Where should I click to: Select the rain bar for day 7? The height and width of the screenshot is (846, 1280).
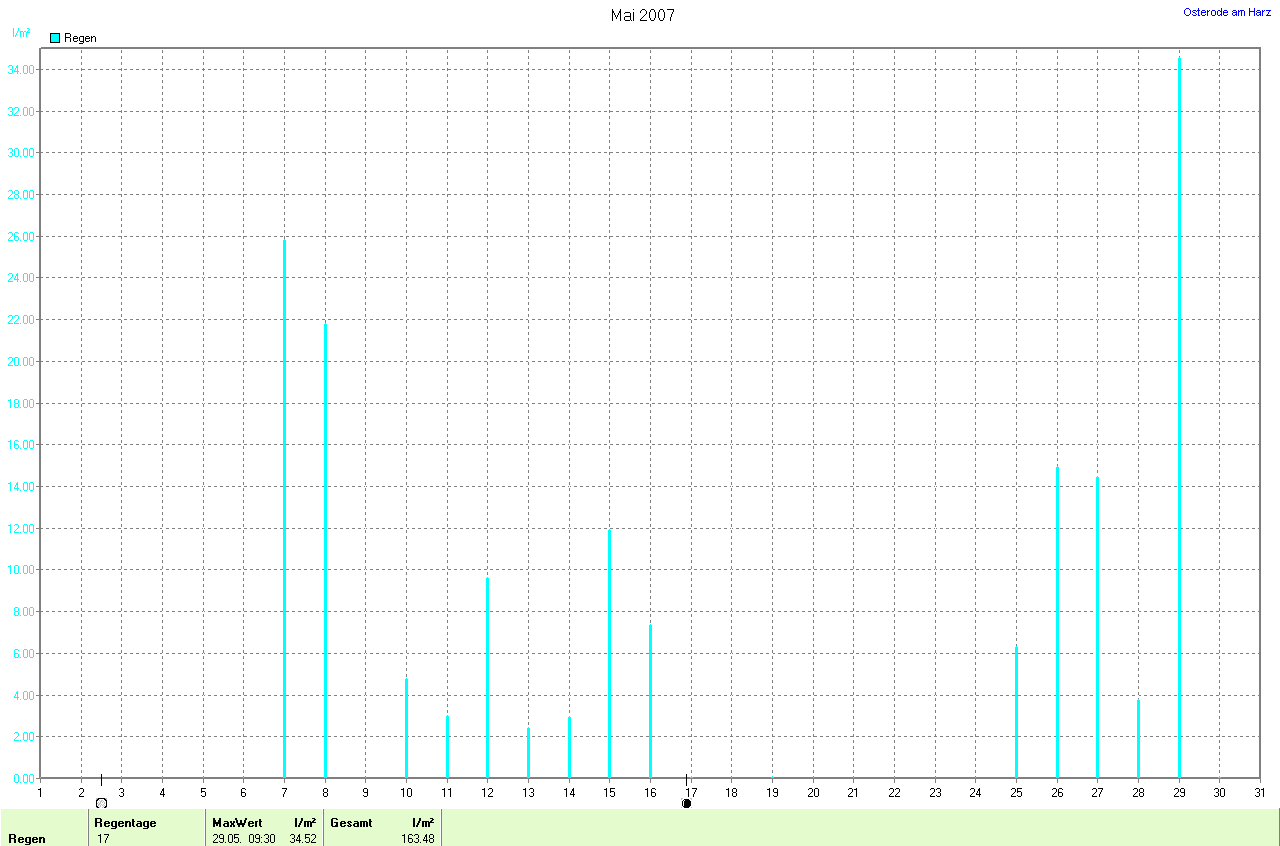[284, 510]
